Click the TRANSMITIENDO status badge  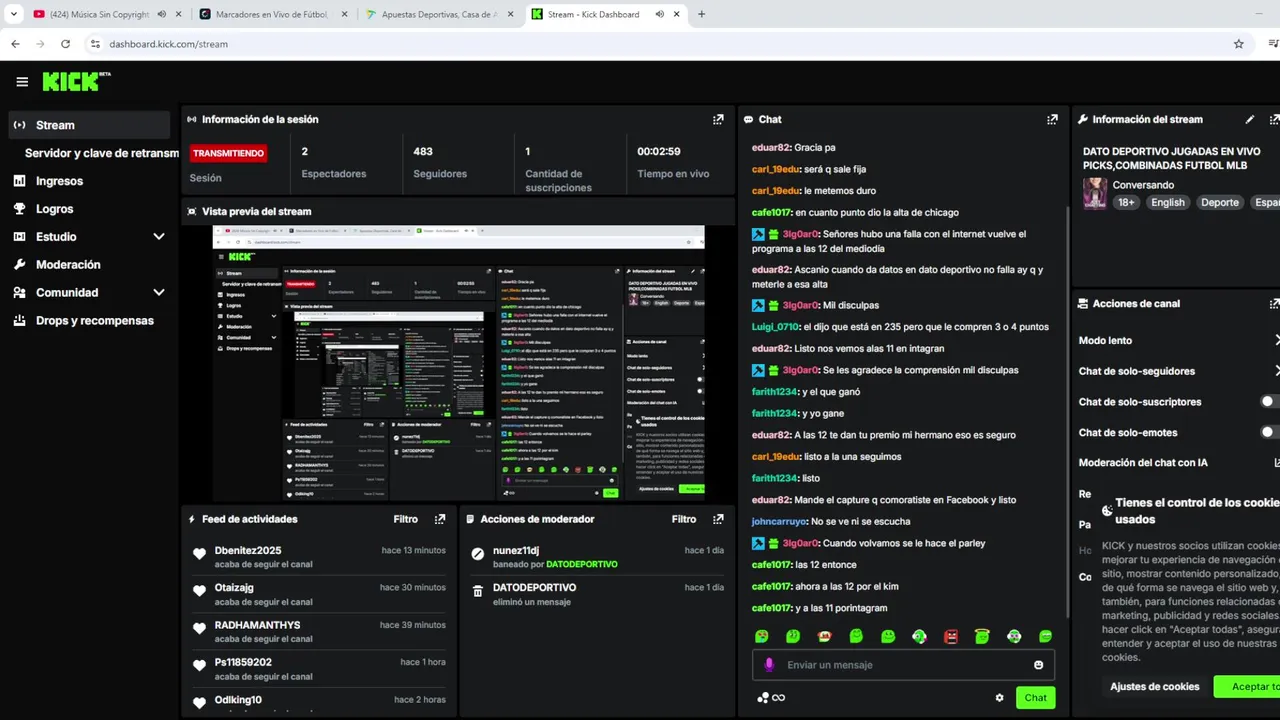click(x=228, y=153)
